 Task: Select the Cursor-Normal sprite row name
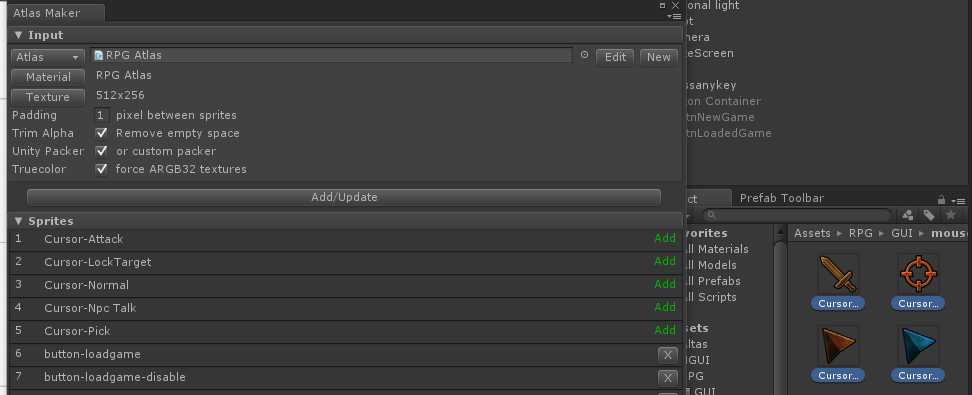click(86, 285)
